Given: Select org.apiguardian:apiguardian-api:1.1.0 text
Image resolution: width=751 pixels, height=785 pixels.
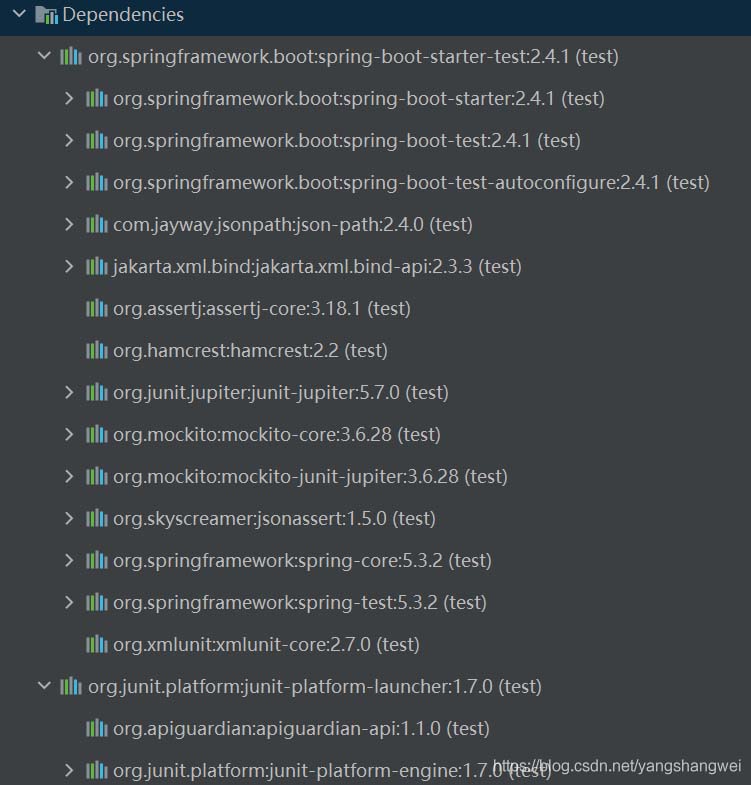Looking at the screenshot, I should (301, 729).
